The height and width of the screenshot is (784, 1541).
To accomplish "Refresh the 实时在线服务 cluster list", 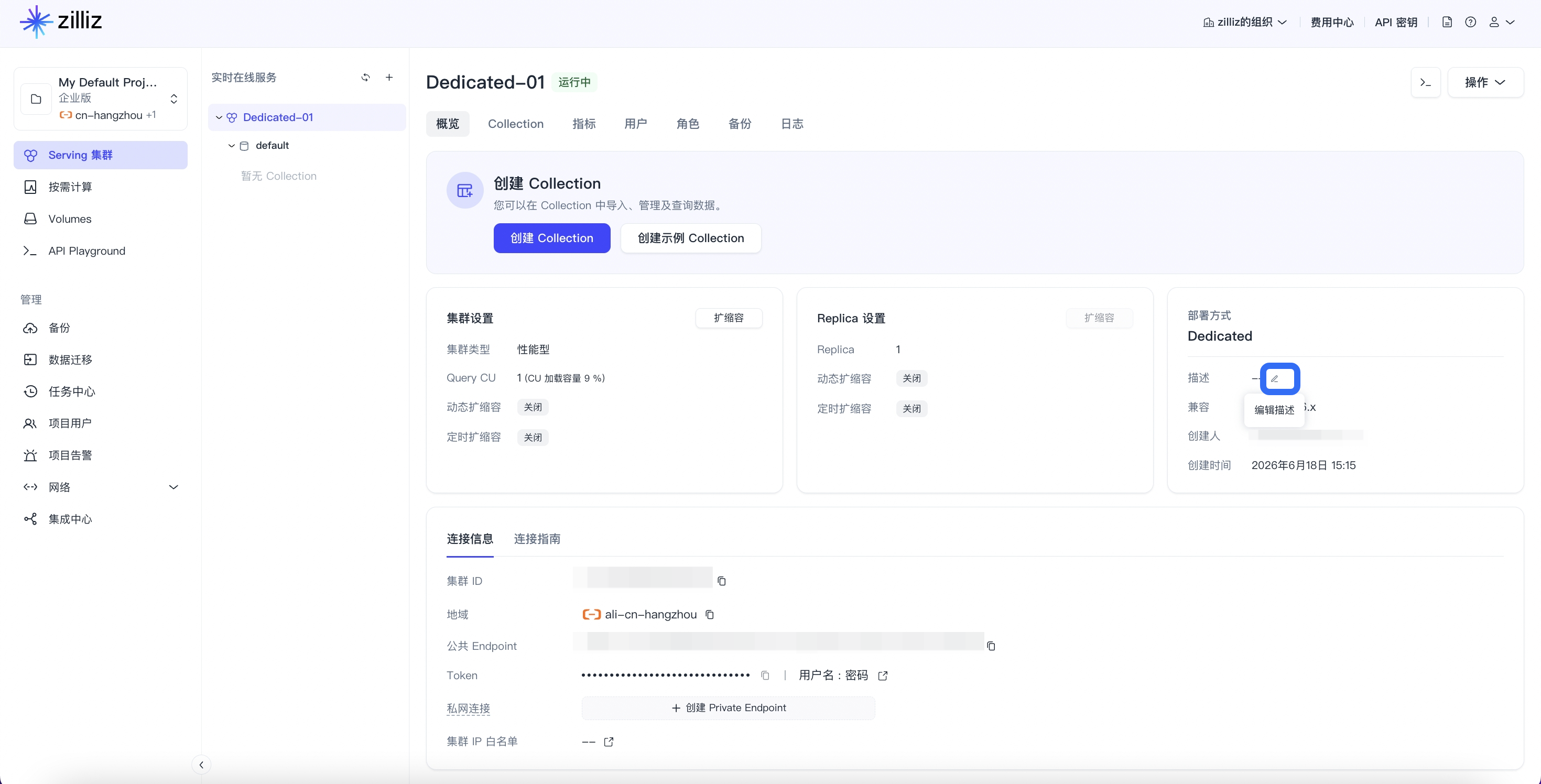I will [x=365, y=77].
